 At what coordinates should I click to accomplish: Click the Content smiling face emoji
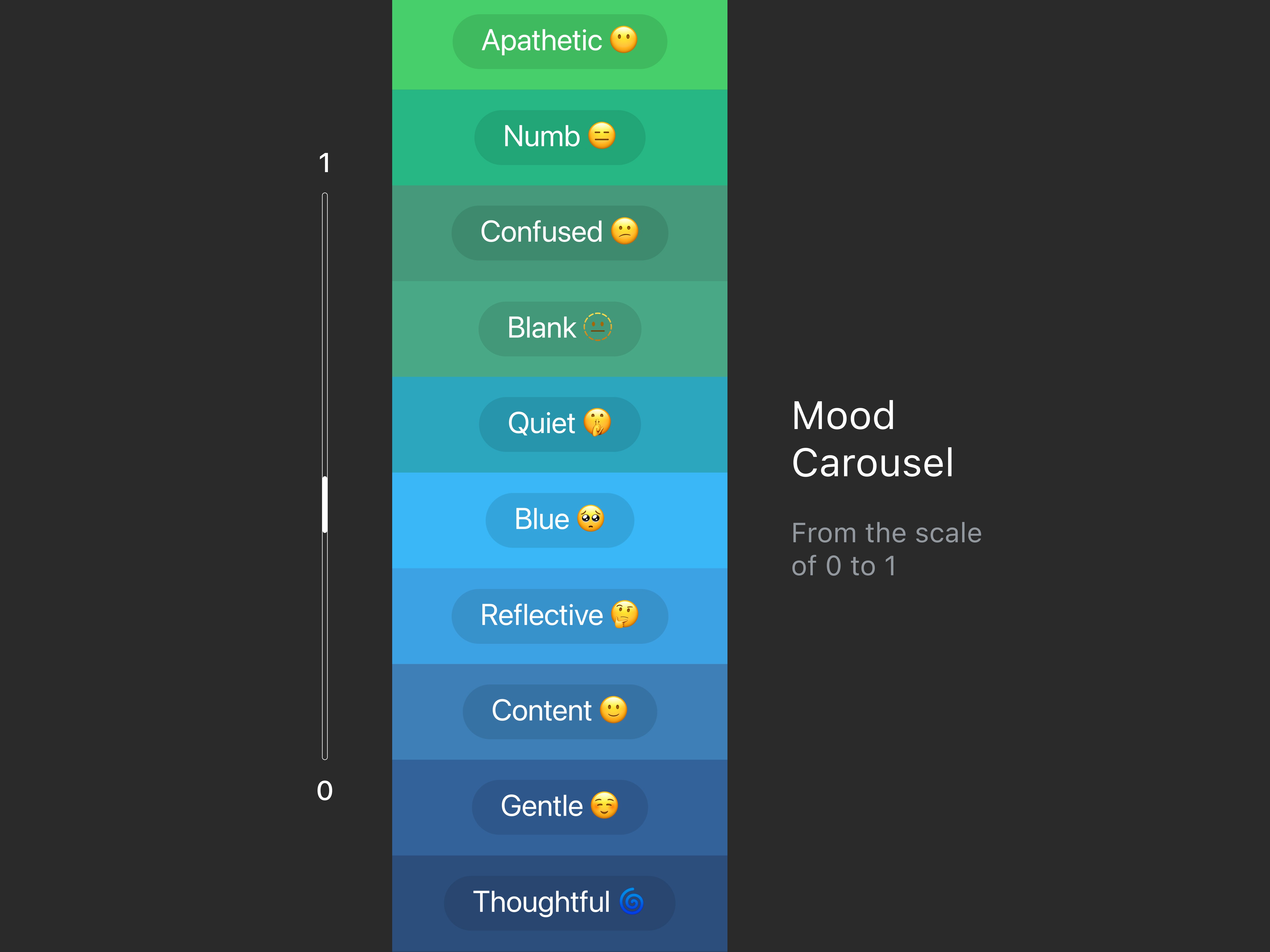click(613, 710)
